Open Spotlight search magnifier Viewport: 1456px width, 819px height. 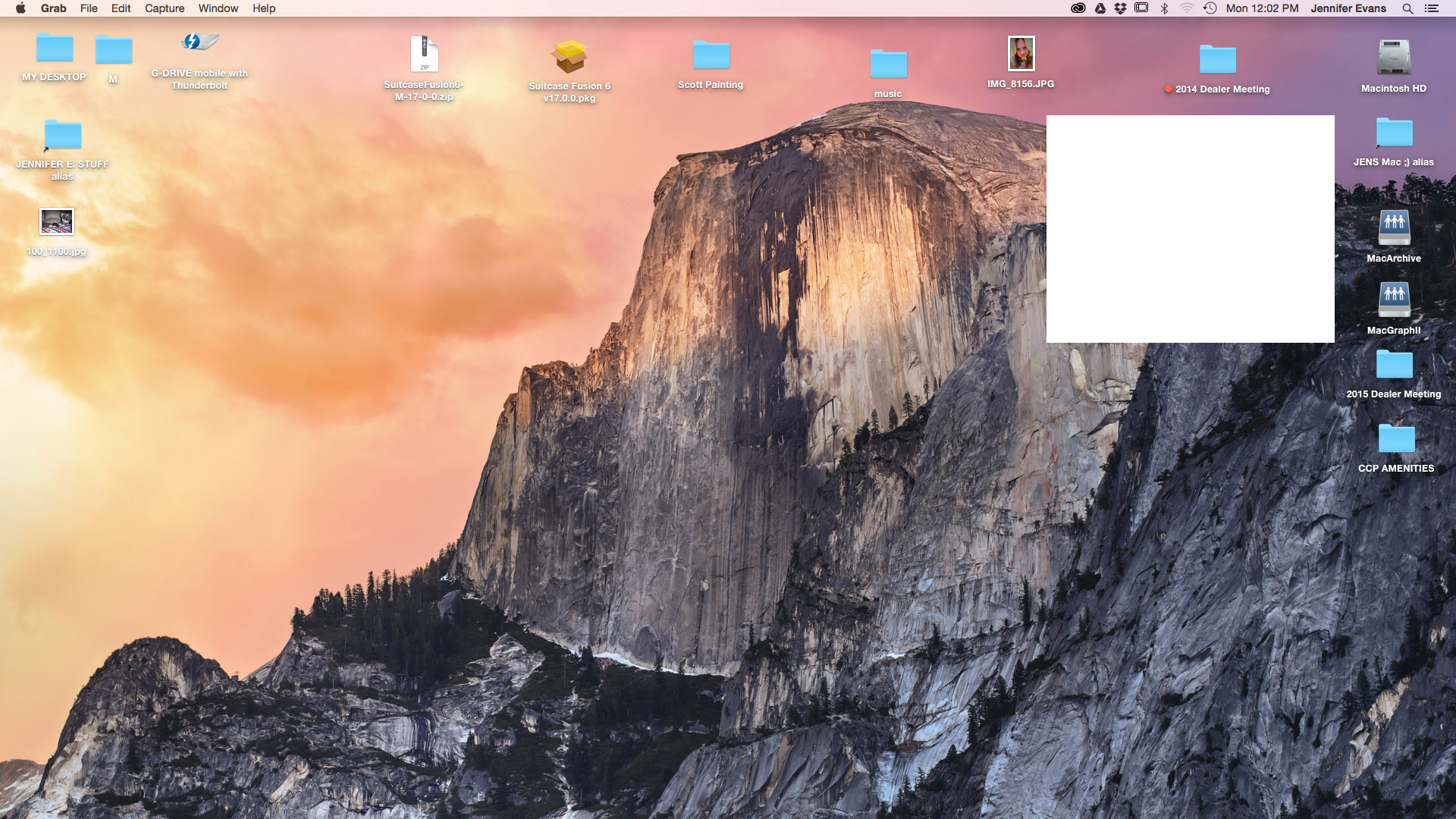point(1407,8)
